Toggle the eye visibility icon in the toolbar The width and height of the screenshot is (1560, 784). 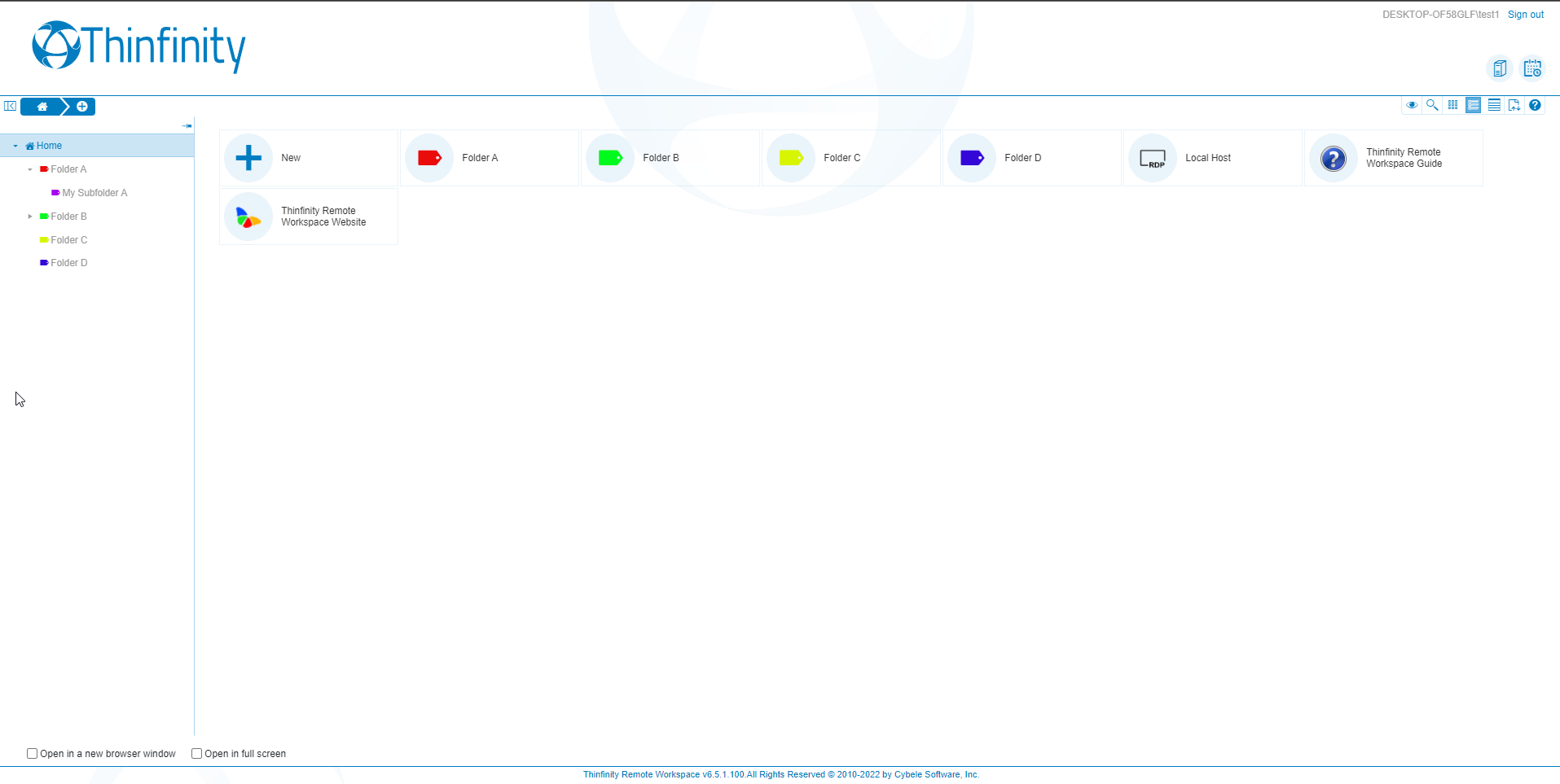(1412, 105)
